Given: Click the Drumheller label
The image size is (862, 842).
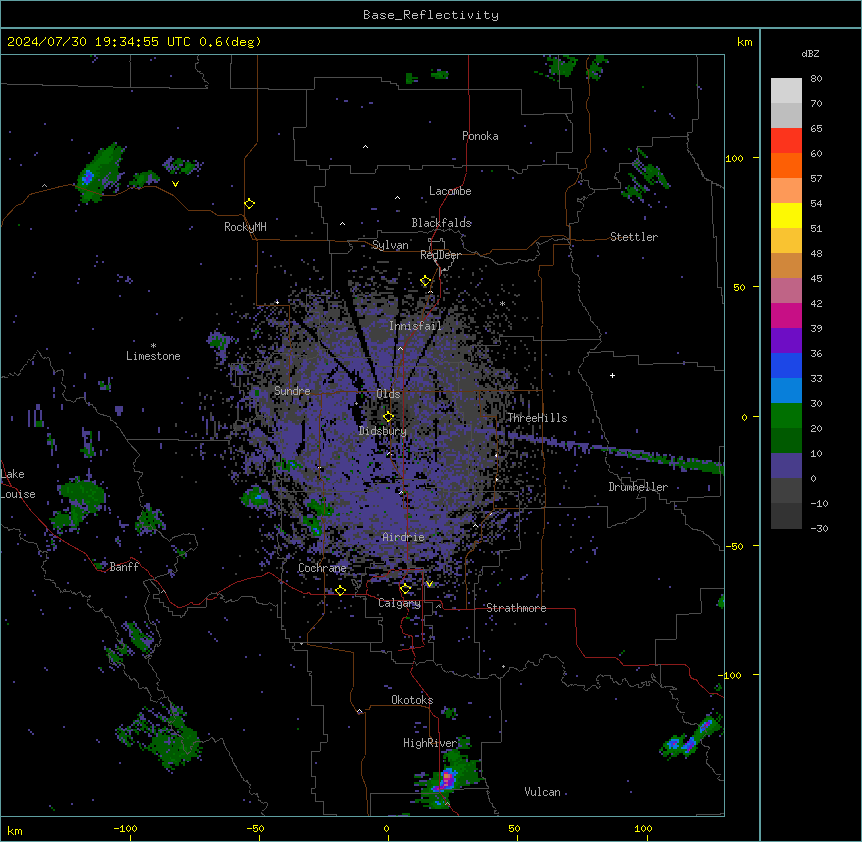Looking at the screenshot, I should 638,487.
